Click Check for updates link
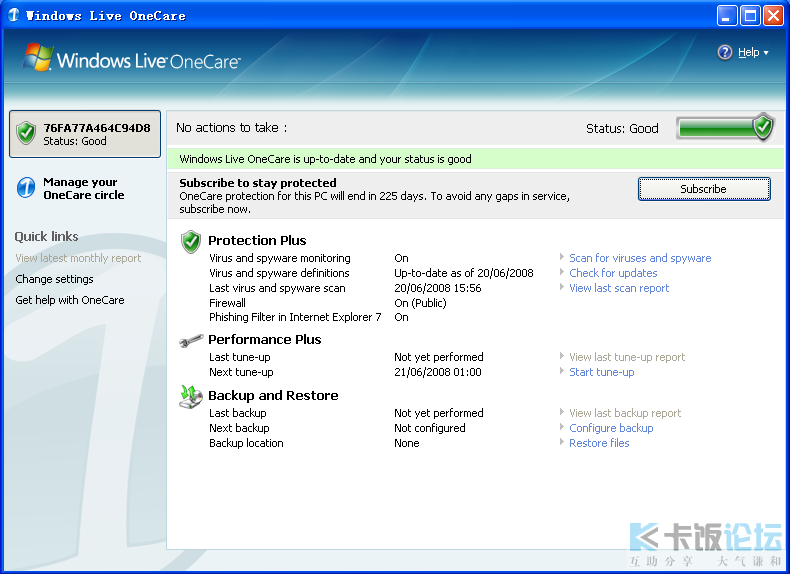The height and width of the screenshot is (574, 790). click(613, 273)
